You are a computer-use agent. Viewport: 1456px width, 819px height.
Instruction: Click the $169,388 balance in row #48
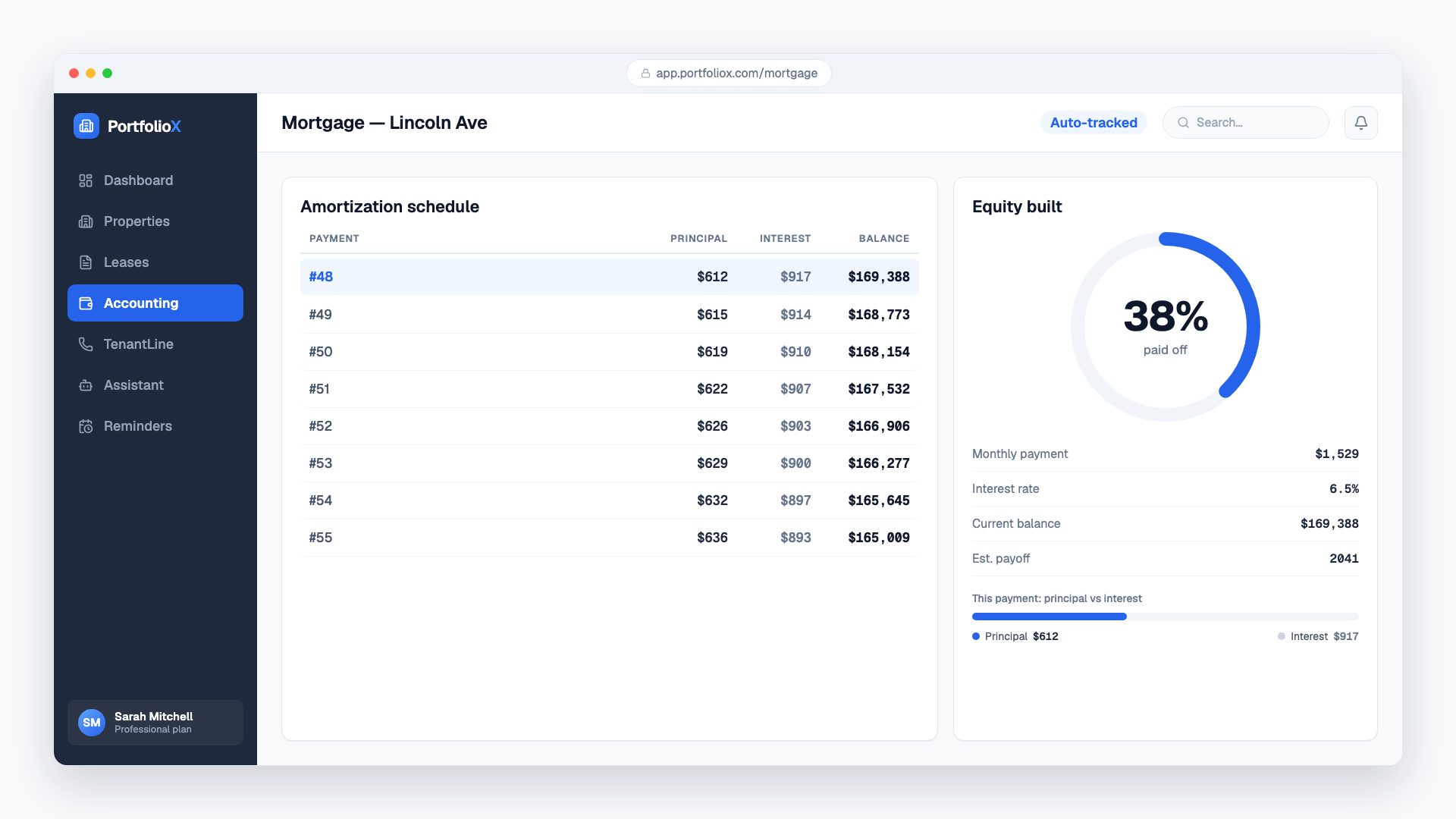click(x=879, y=277)
